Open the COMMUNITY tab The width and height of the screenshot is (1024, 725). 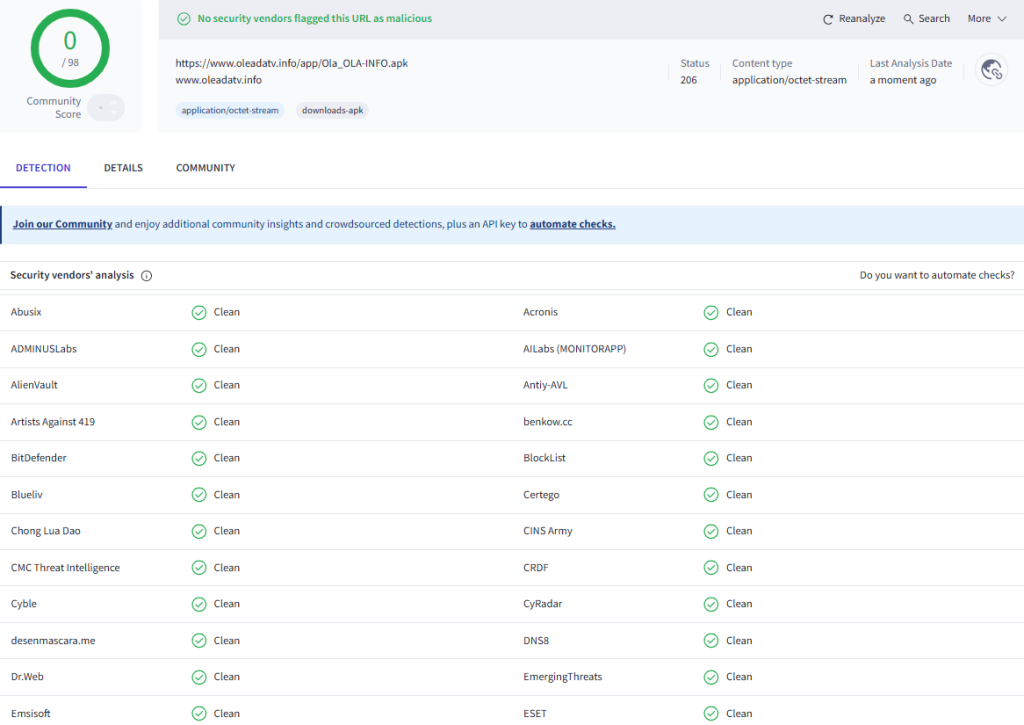tap(205, 168)
